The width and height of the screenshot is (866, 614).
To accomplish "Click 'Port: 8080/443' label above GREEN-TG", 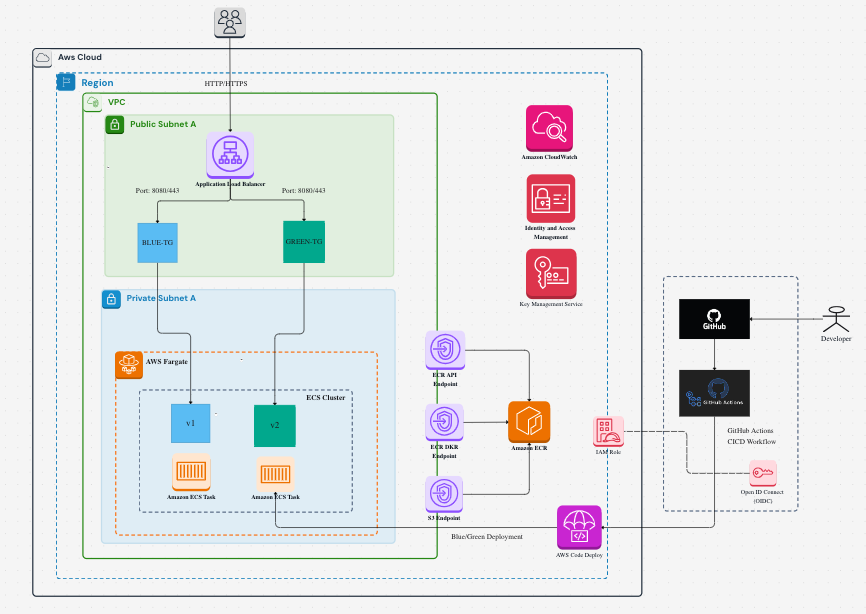I will click(x=304, y=190).
